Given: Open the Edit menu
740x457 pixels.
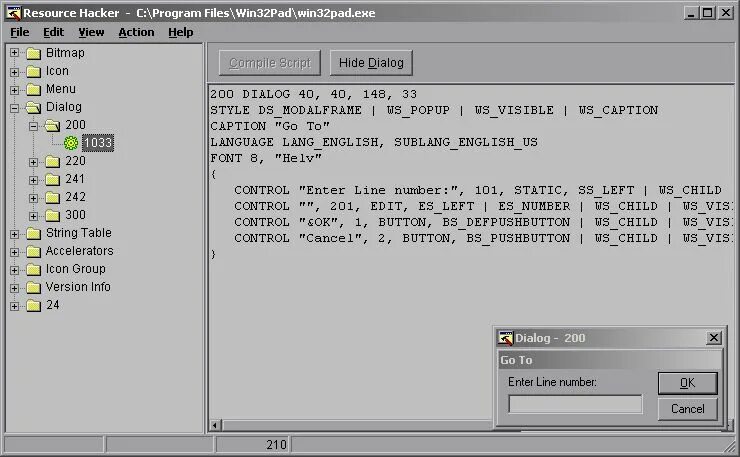Looking at the screenshot, I should [53, 32].
